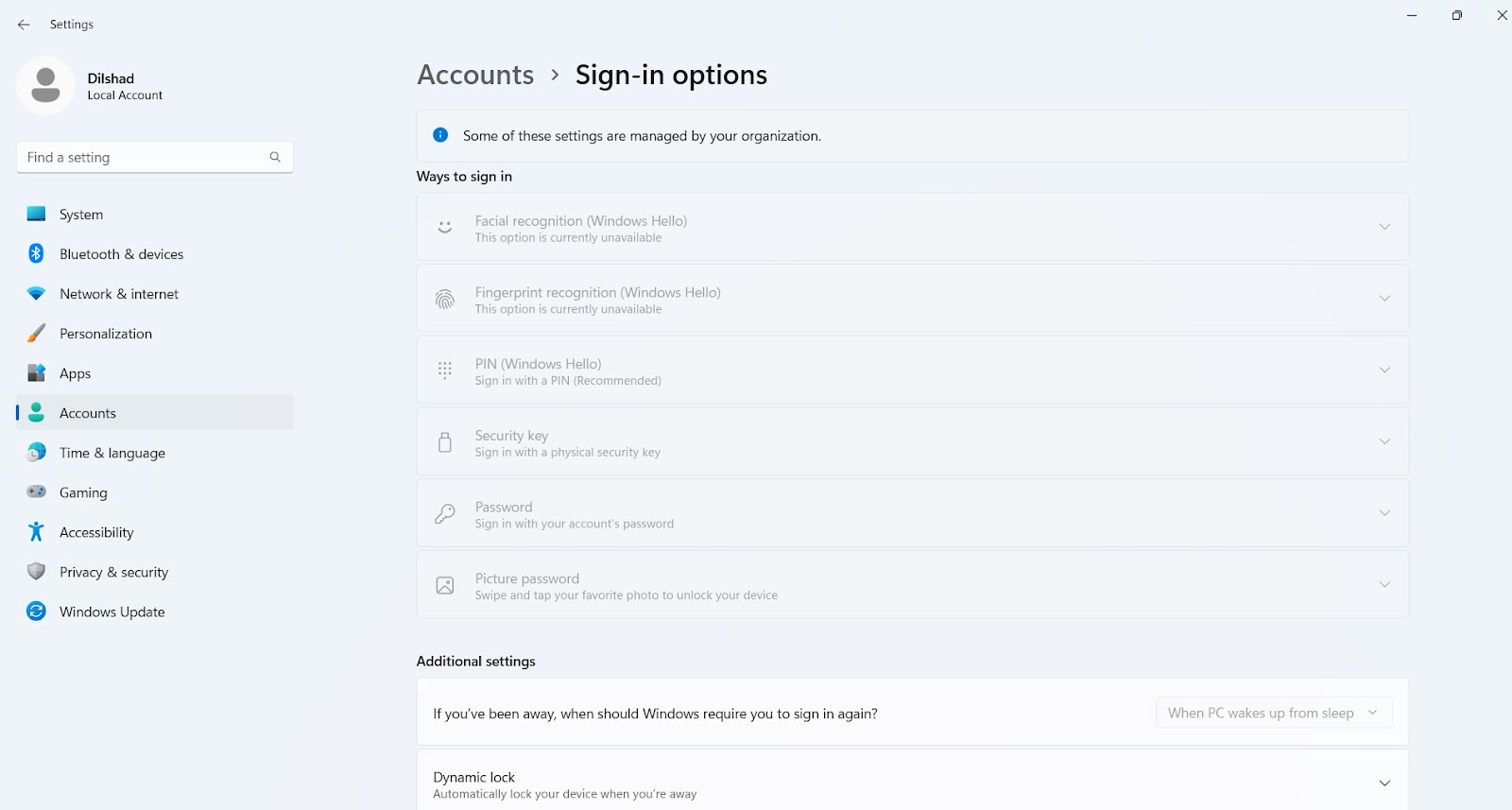Click the Accounts breadcrumb link
Image resolution: width=1512 pixels, height=810 pixels.
(475, 75)
